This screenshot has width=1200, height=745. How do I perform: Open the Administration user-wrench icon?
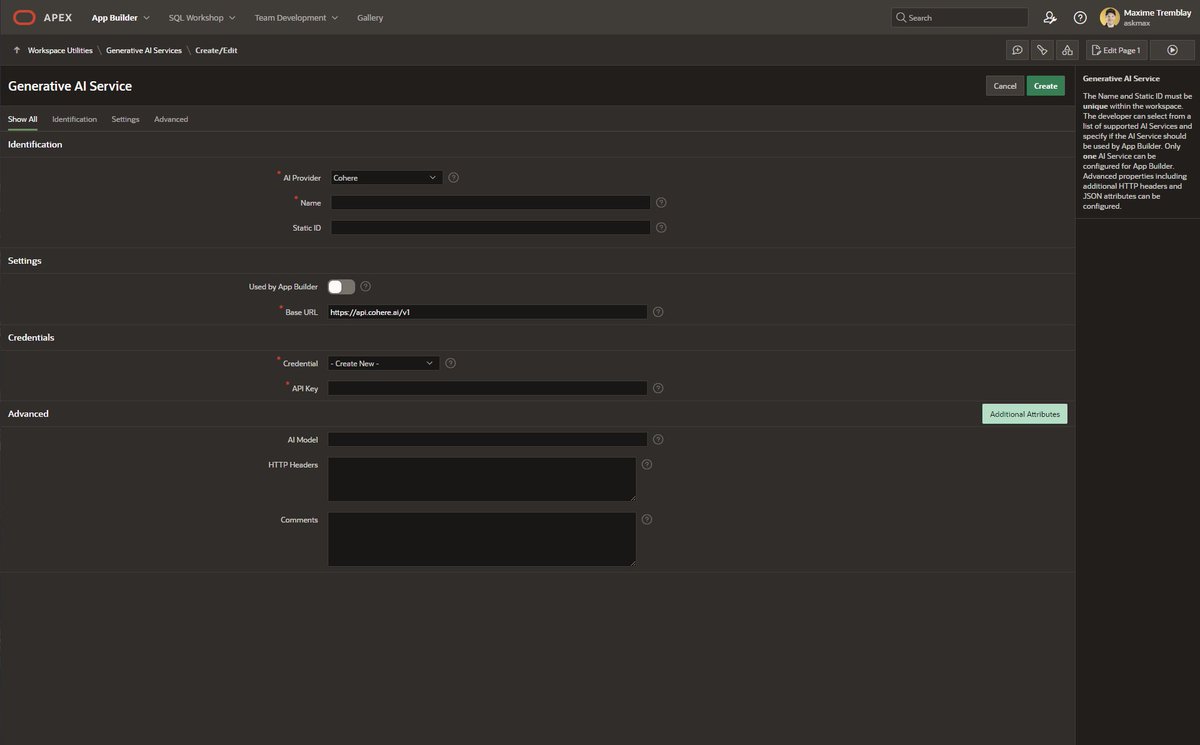[1050, 17]
